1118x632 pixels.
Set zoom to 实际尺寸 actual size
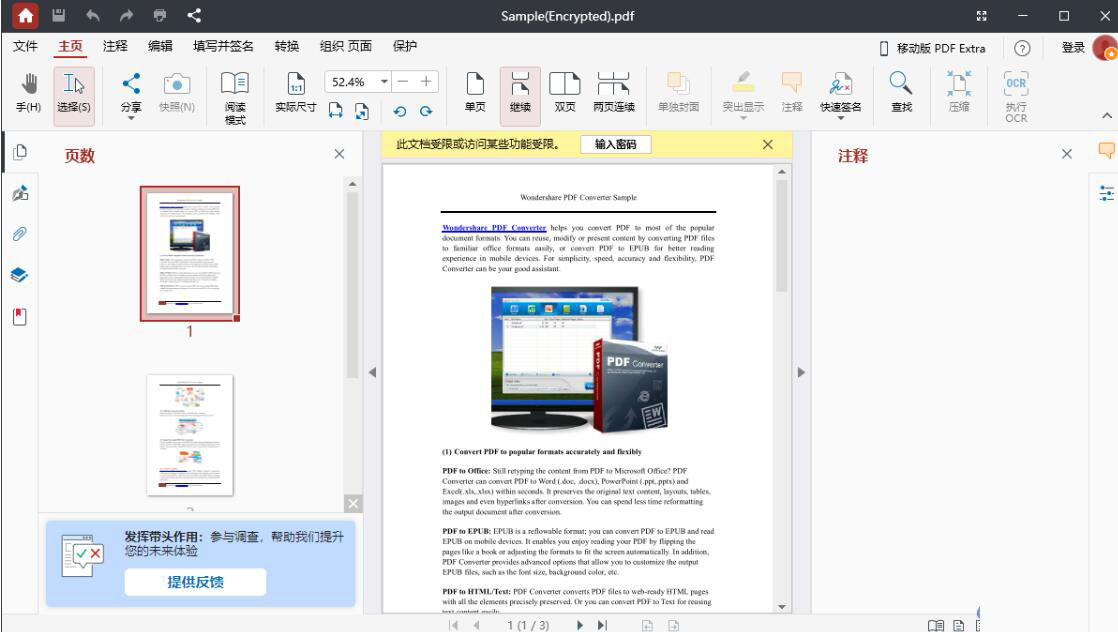pos(296,93)
